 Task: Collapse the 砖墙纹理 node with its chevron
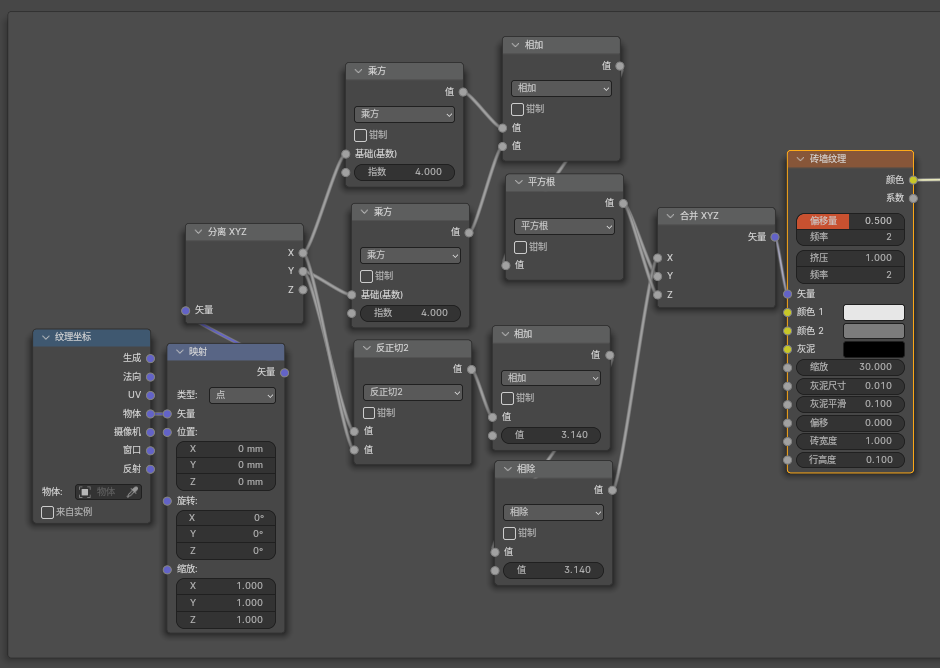pos(800,159)
